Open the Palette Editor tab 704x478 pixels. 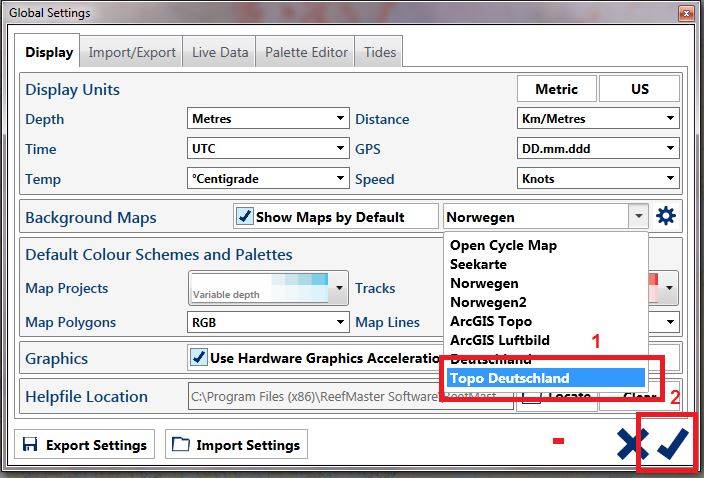click(x=306, y=52)
